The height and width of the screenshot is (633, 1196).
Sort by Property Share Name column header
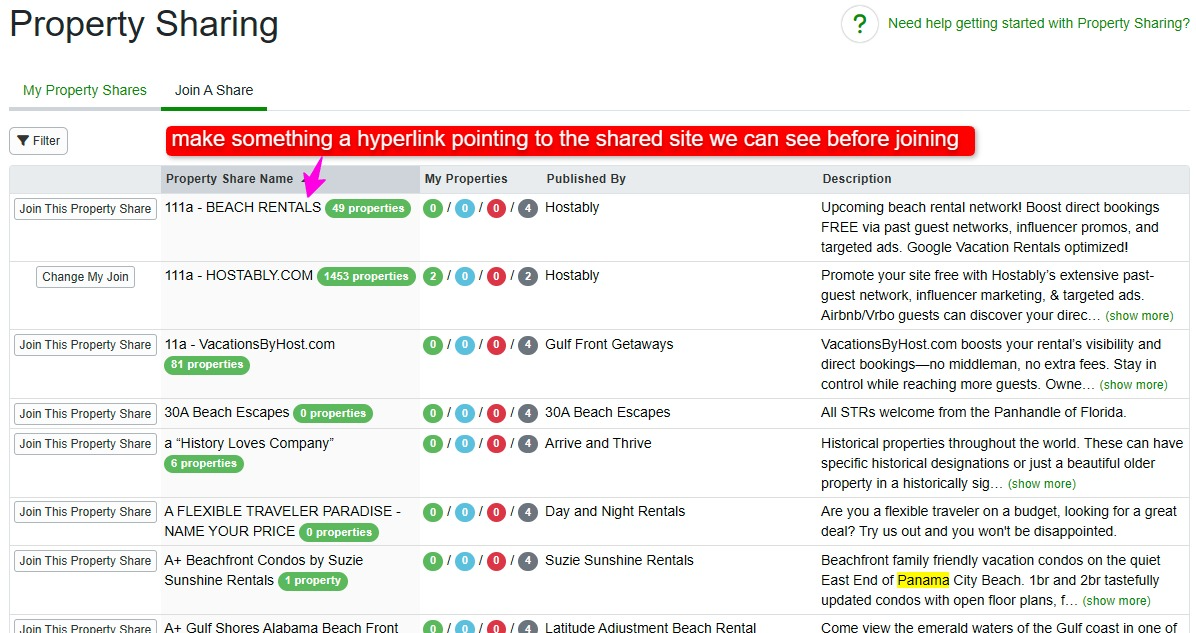(x=230, y=179)
